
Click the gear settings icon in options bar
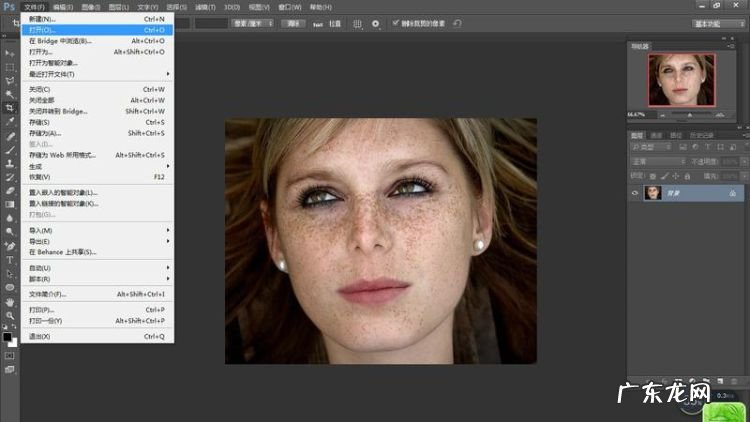coord(375,22)
